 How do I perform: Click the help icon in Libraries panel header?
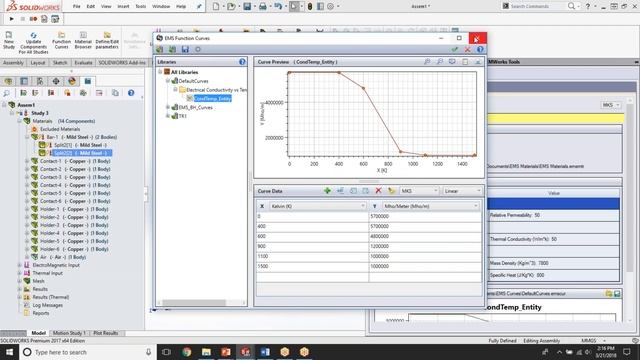(242, 62)
